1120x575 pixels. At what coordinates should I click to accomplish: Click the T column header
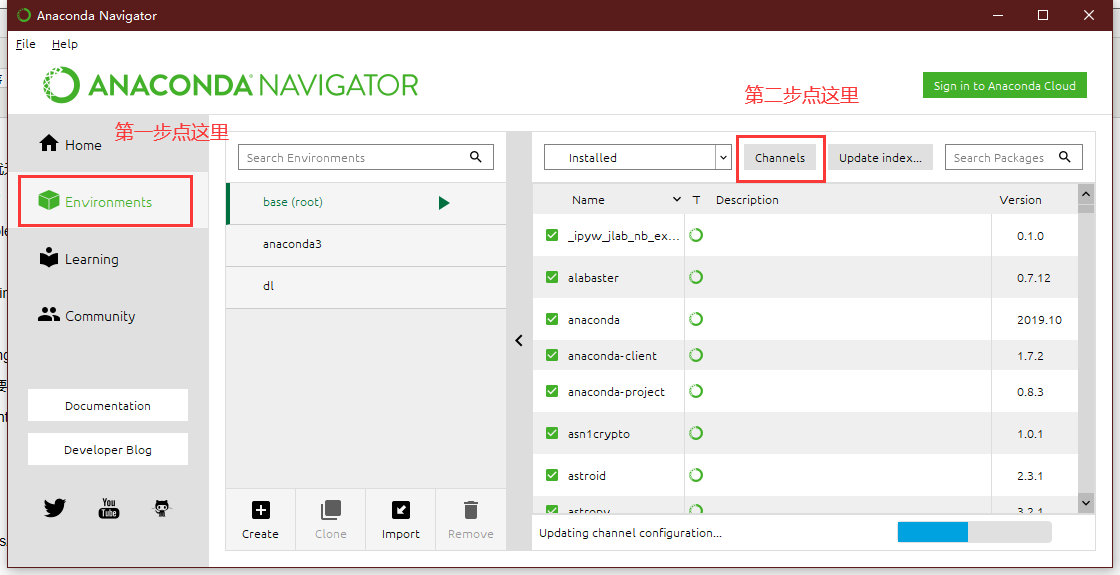(x=696, y=199)
